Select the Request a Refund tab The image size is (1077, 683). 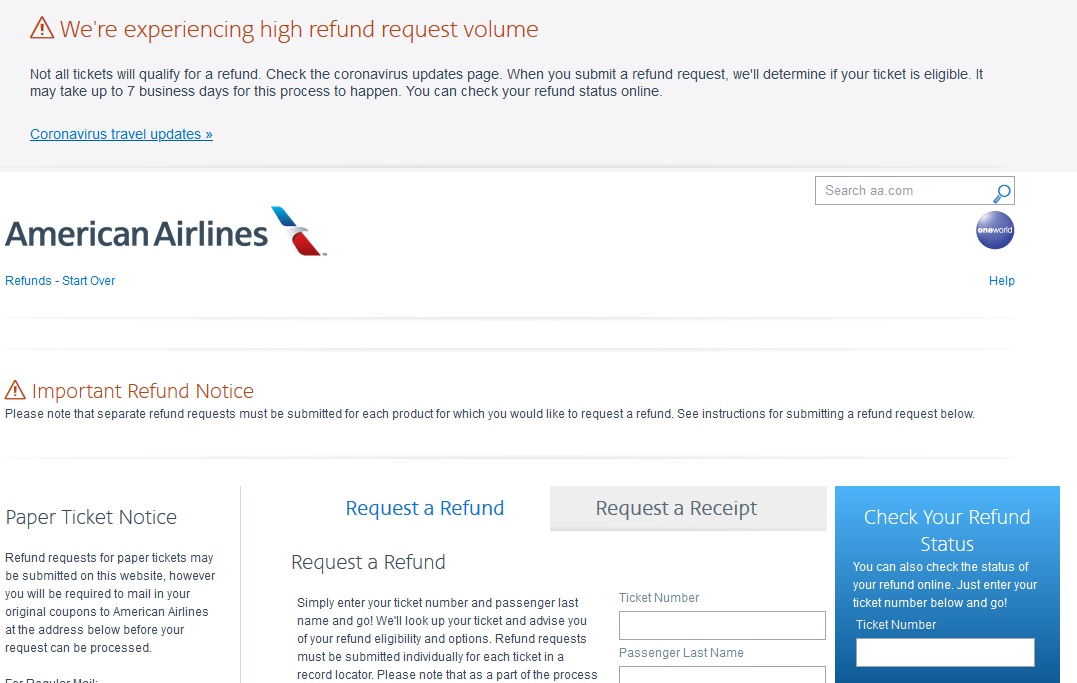pos(424,508)
